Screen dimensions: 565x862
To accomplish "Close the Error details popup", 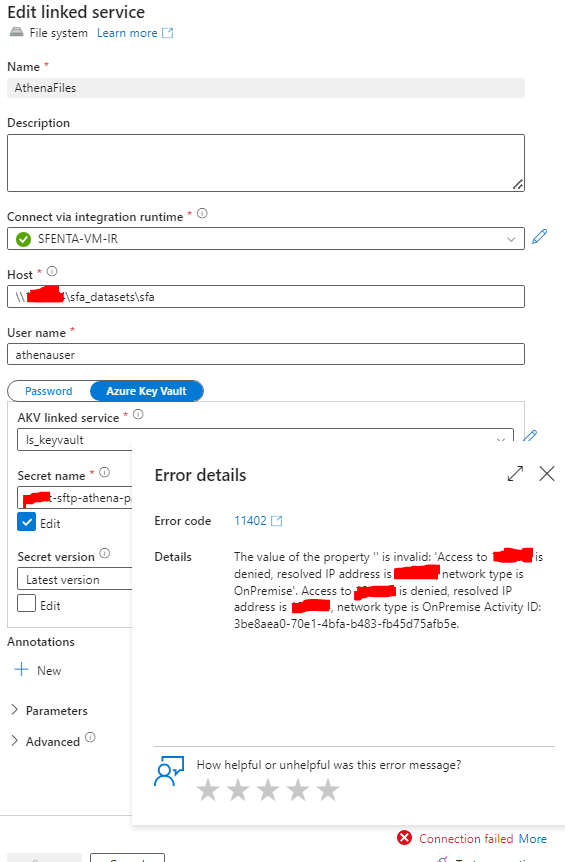I will (x=547, y=473).
